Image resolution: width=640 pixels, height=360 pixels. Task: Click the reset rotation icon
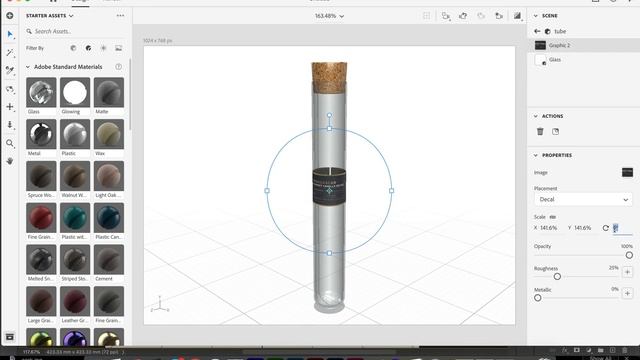(606, 228)
